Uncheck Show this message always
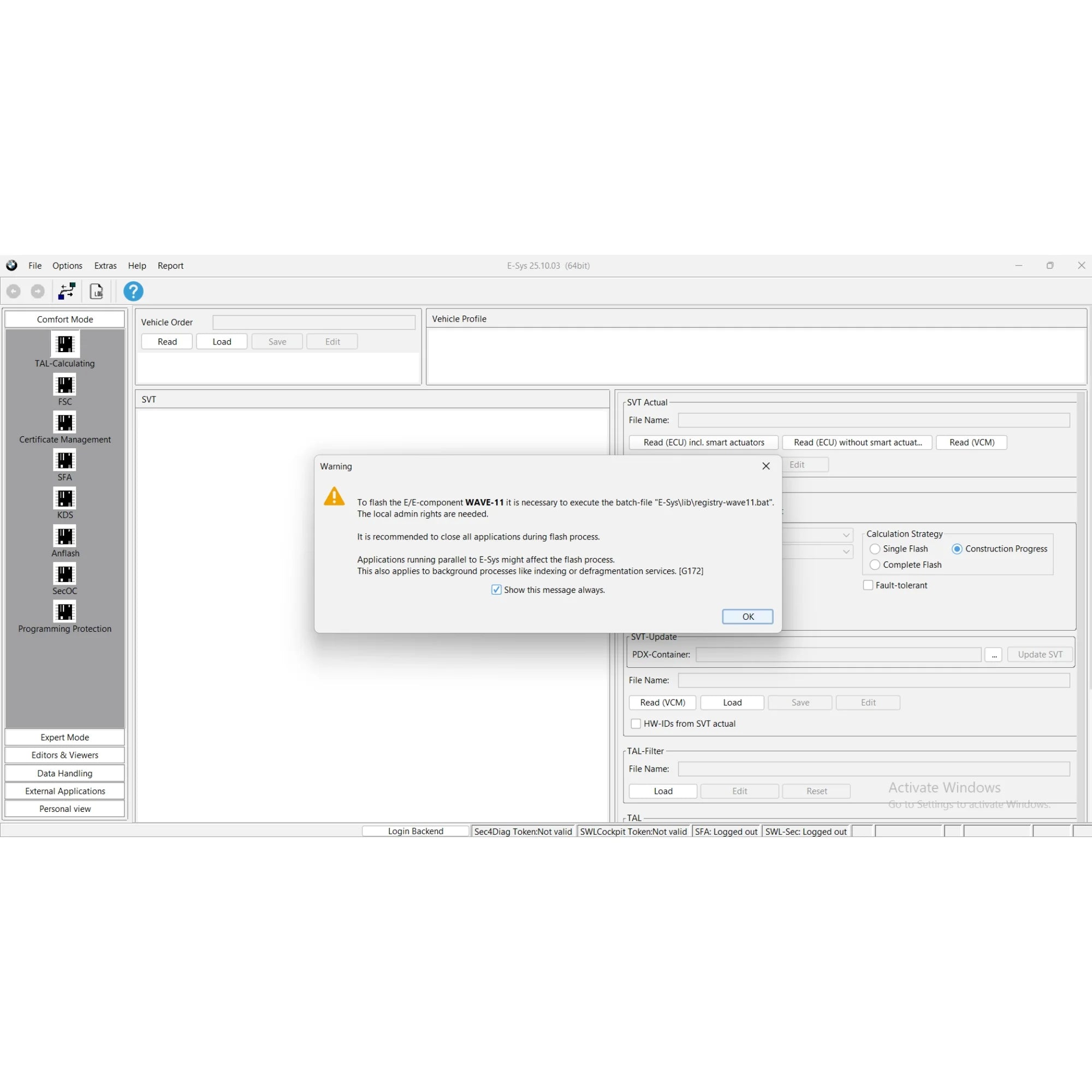This screenshot has width=1092, height=1092. pos(496,590)
